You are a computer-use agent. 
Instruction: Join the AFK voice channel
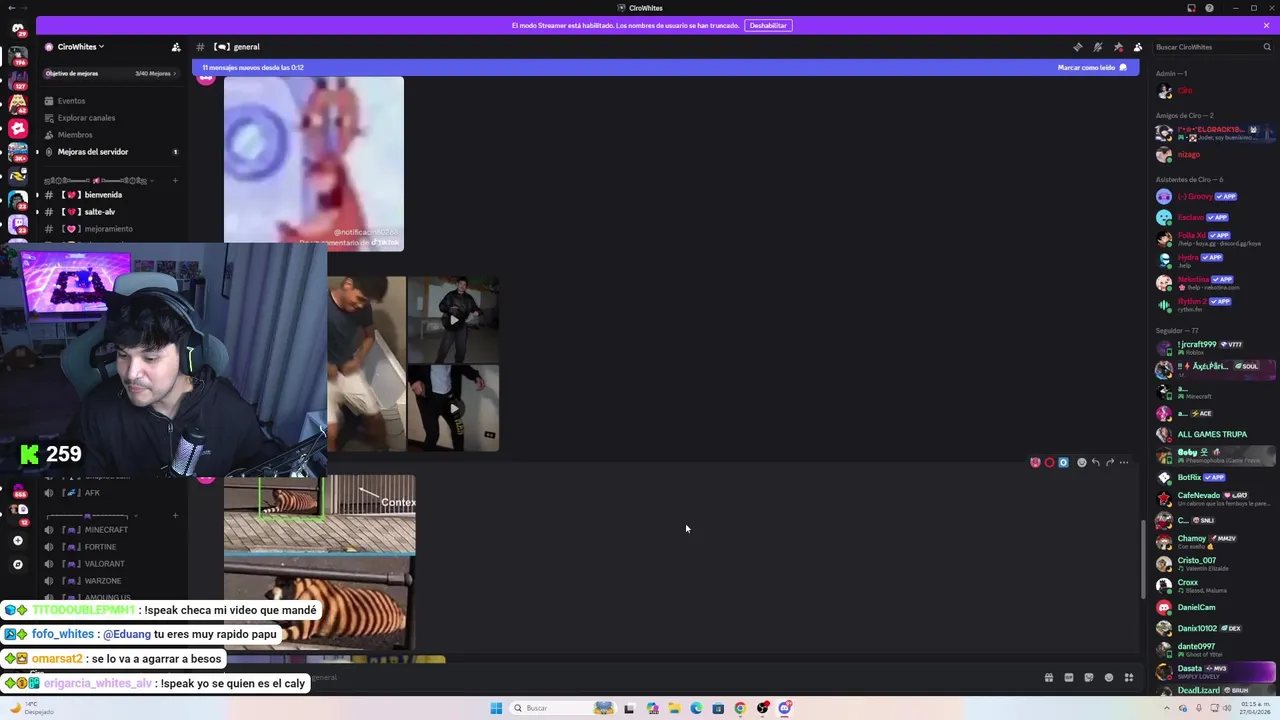(92, 493)
